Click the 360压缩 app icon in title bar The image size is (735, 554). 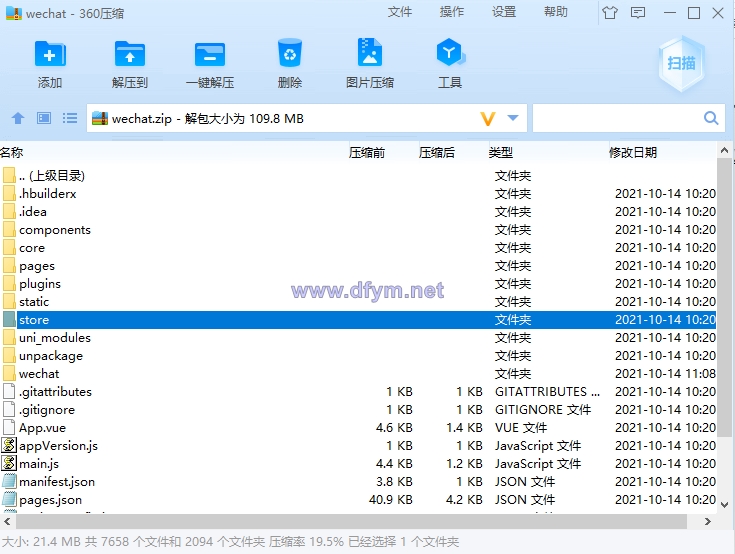tap(14, 13)
